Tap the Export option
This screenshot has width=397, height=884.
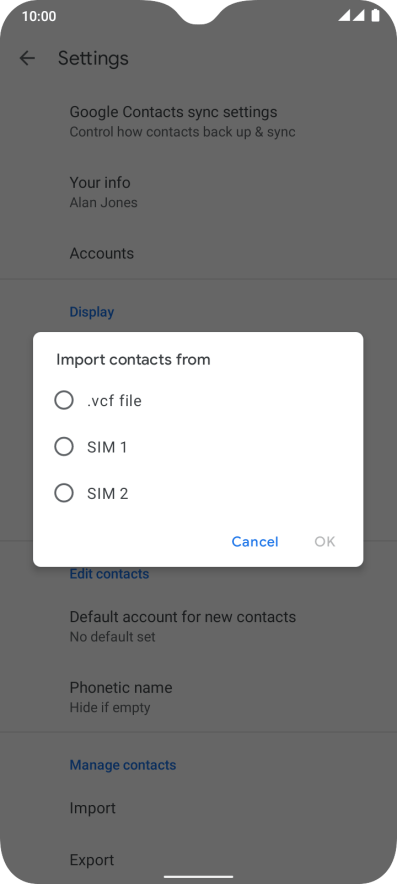(x=198, y=860)
